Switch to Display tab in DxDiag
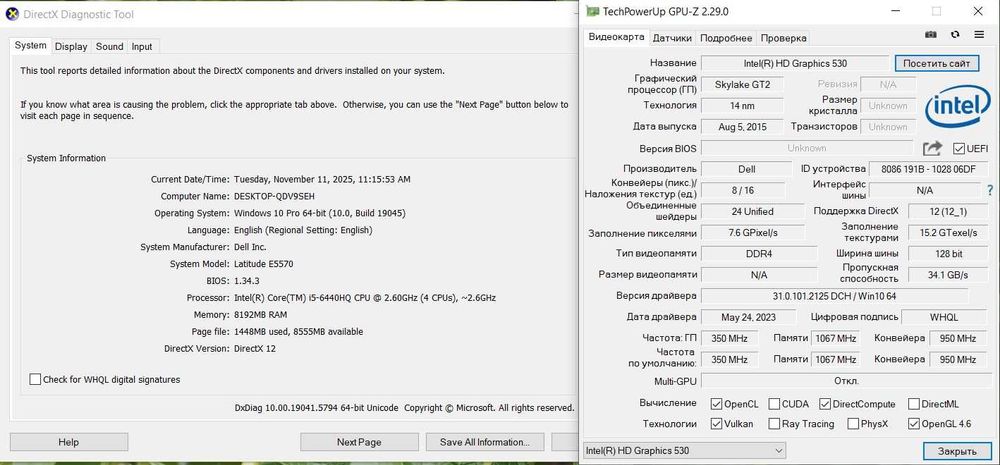Viewport: 1000px width, 465px height. click(71, 47)
